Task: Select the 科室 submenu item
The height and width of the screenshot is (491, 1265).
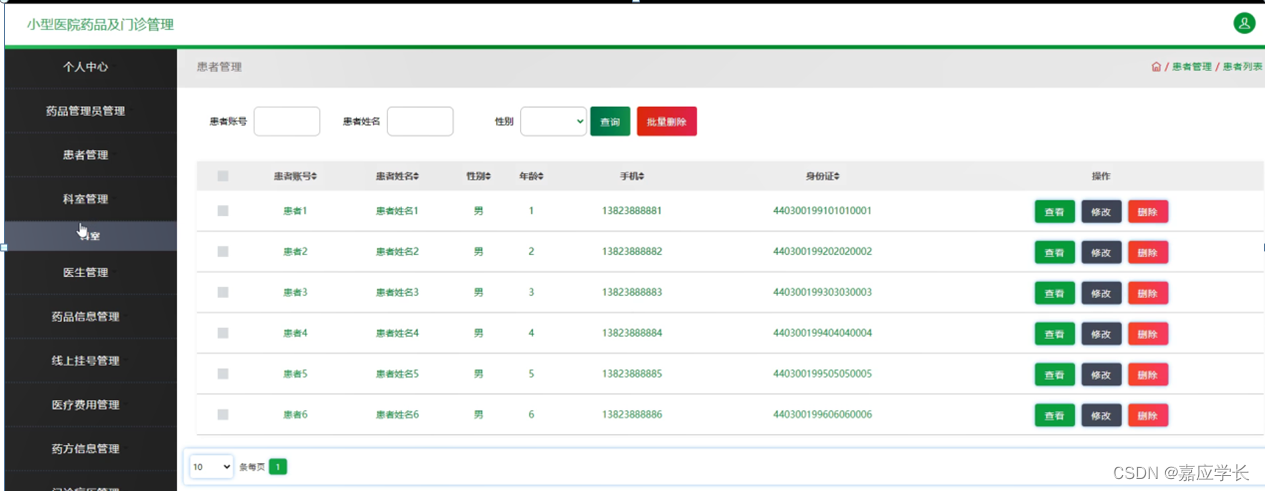Action: (91, 236)
